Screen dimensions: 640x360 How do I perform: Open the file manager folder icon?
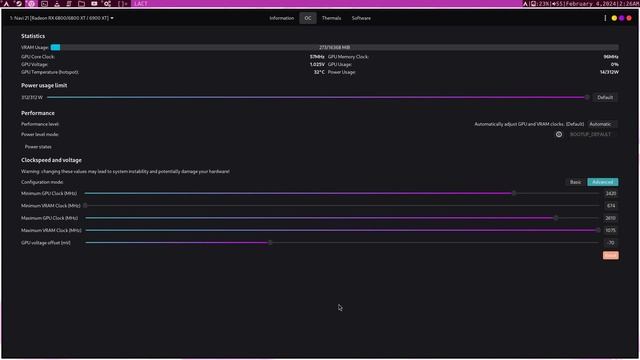click(82, 4)
